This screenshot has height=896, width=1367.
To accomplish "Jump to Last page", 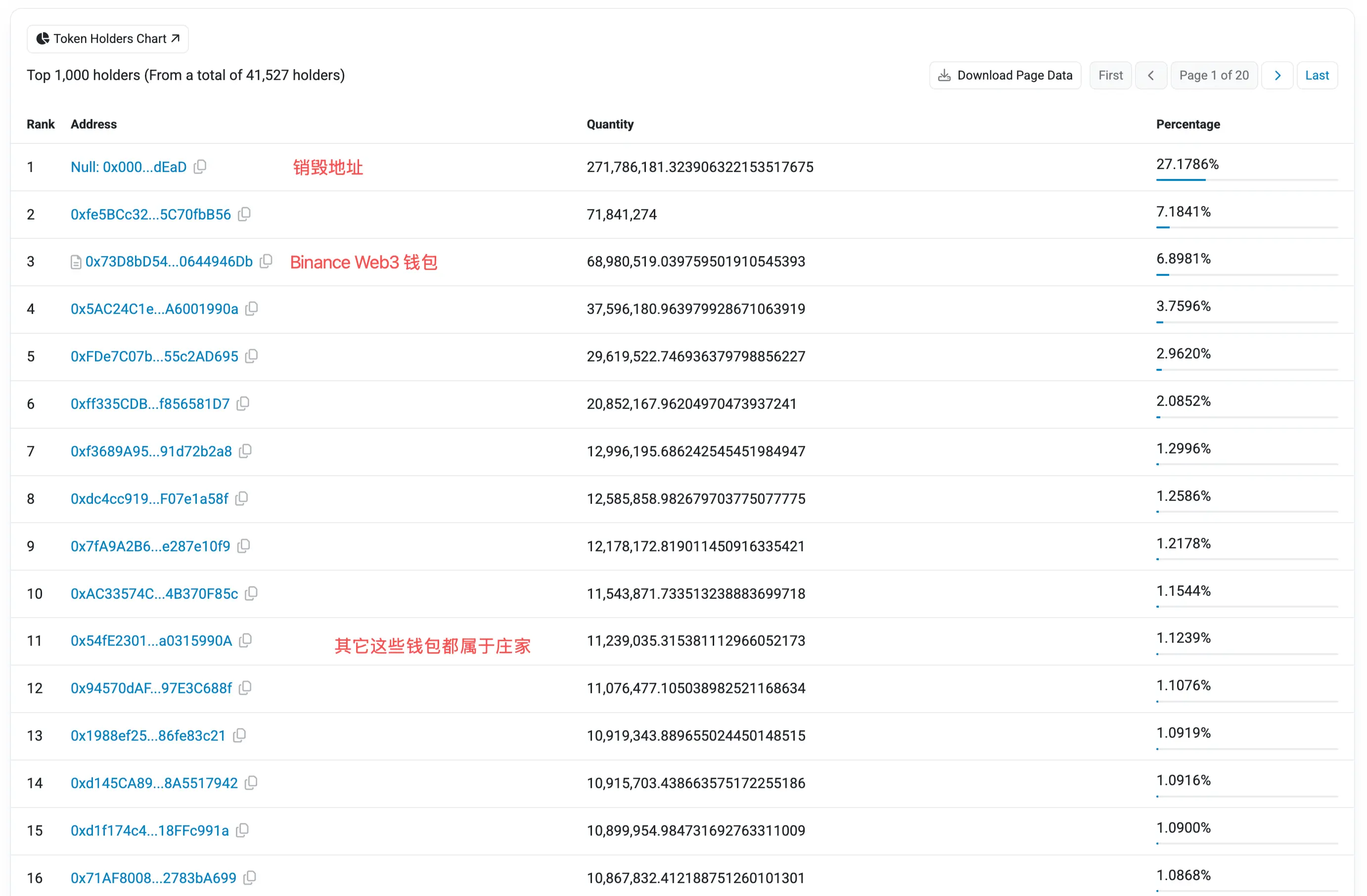I will [x=1317, y=75].
